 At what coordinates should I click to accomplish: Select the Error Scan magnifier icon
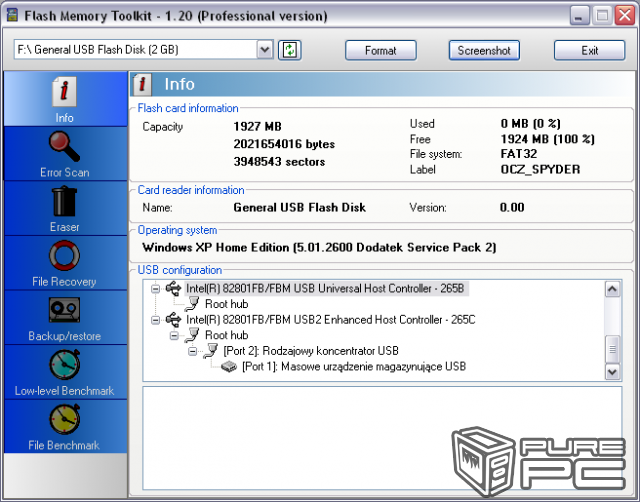(64, 146)
